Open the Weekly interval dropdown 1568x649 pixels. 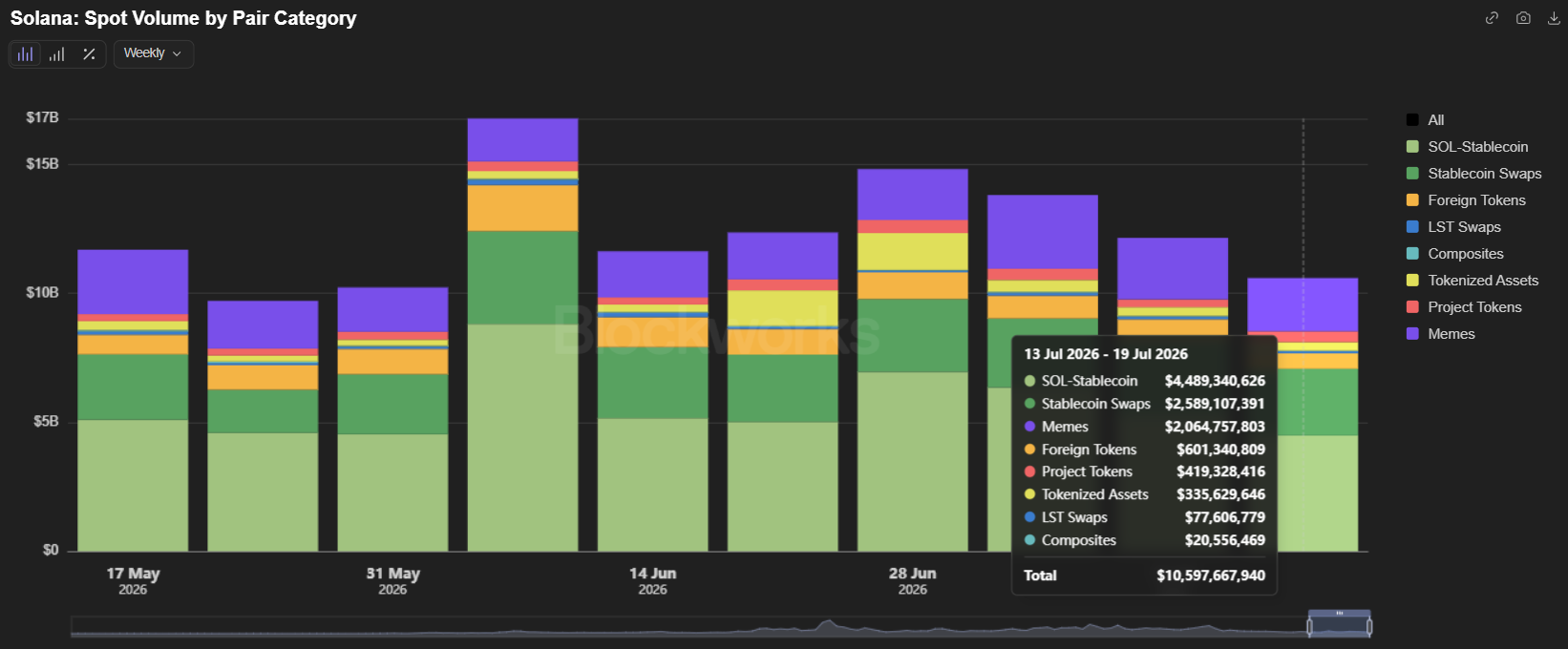[153, 53]
